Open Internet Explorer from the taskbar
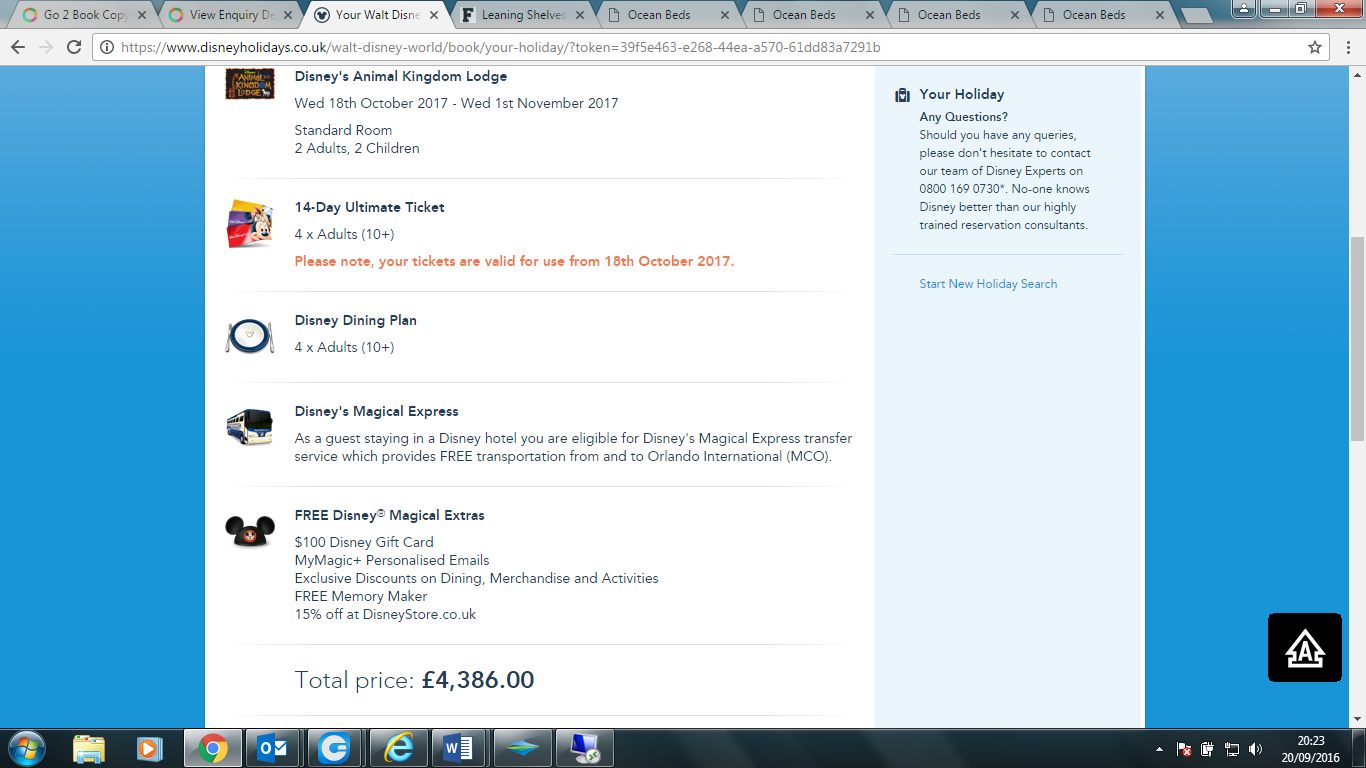Screen dimensions: 1366x768 pos(398,748)
